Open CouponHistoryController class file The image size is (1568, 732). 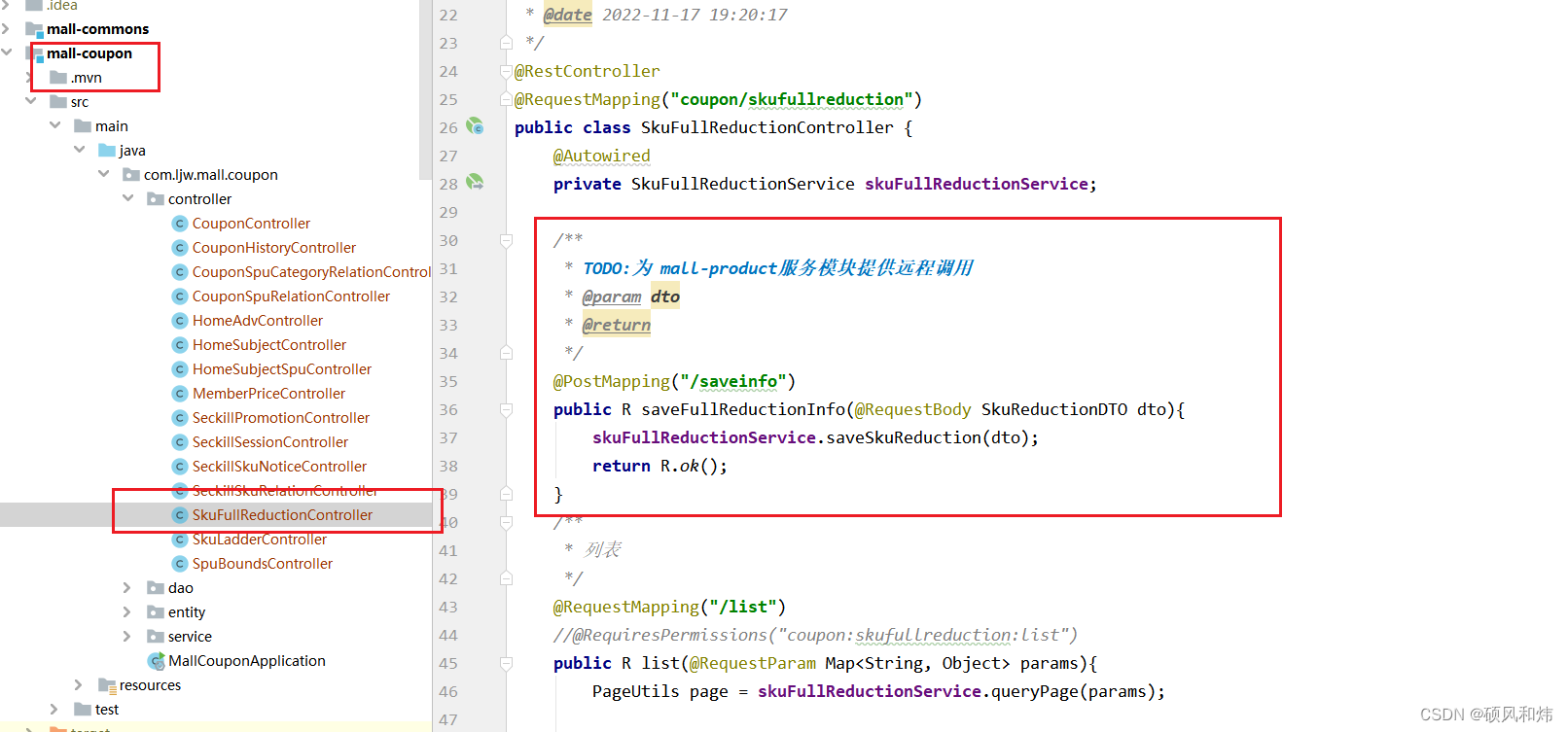coord(274,248)
